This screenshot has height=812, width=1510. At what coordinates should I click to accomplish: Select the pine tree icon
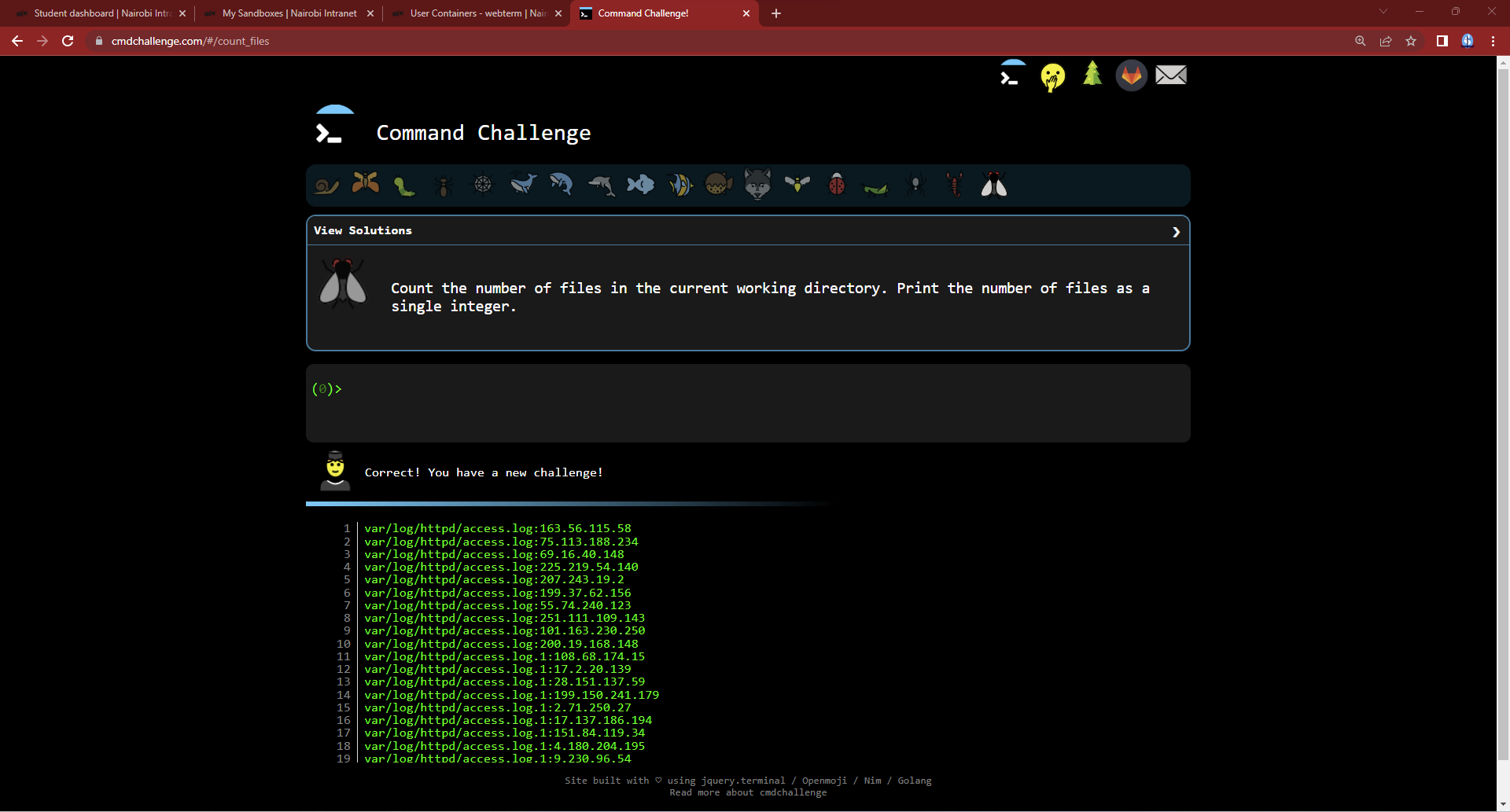[1092, 75]
